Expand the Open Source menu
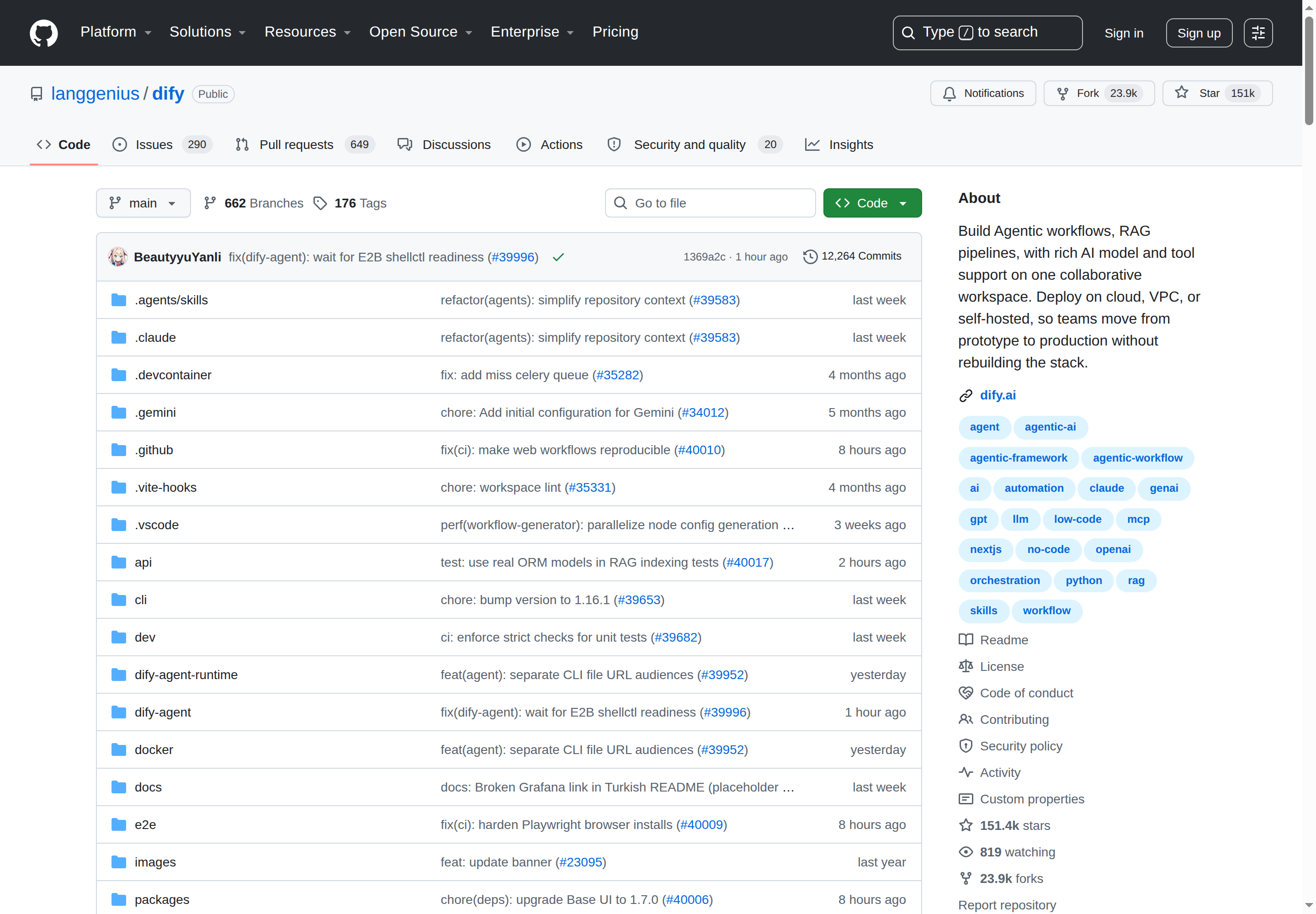This screenshot has height=914, width=1316. click(x=420, y=32)
